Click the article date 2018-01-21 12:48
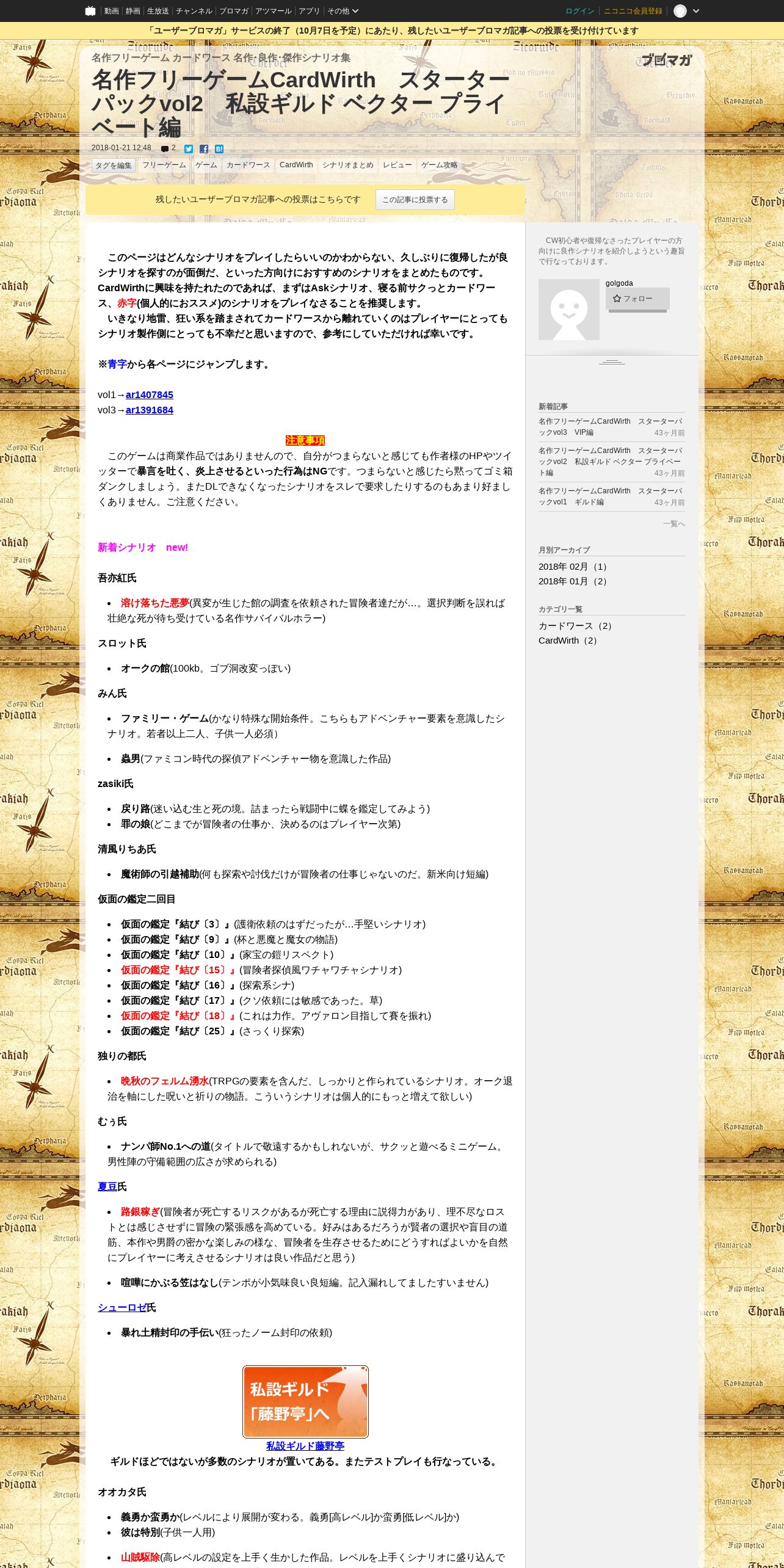 tap(122, 148)
